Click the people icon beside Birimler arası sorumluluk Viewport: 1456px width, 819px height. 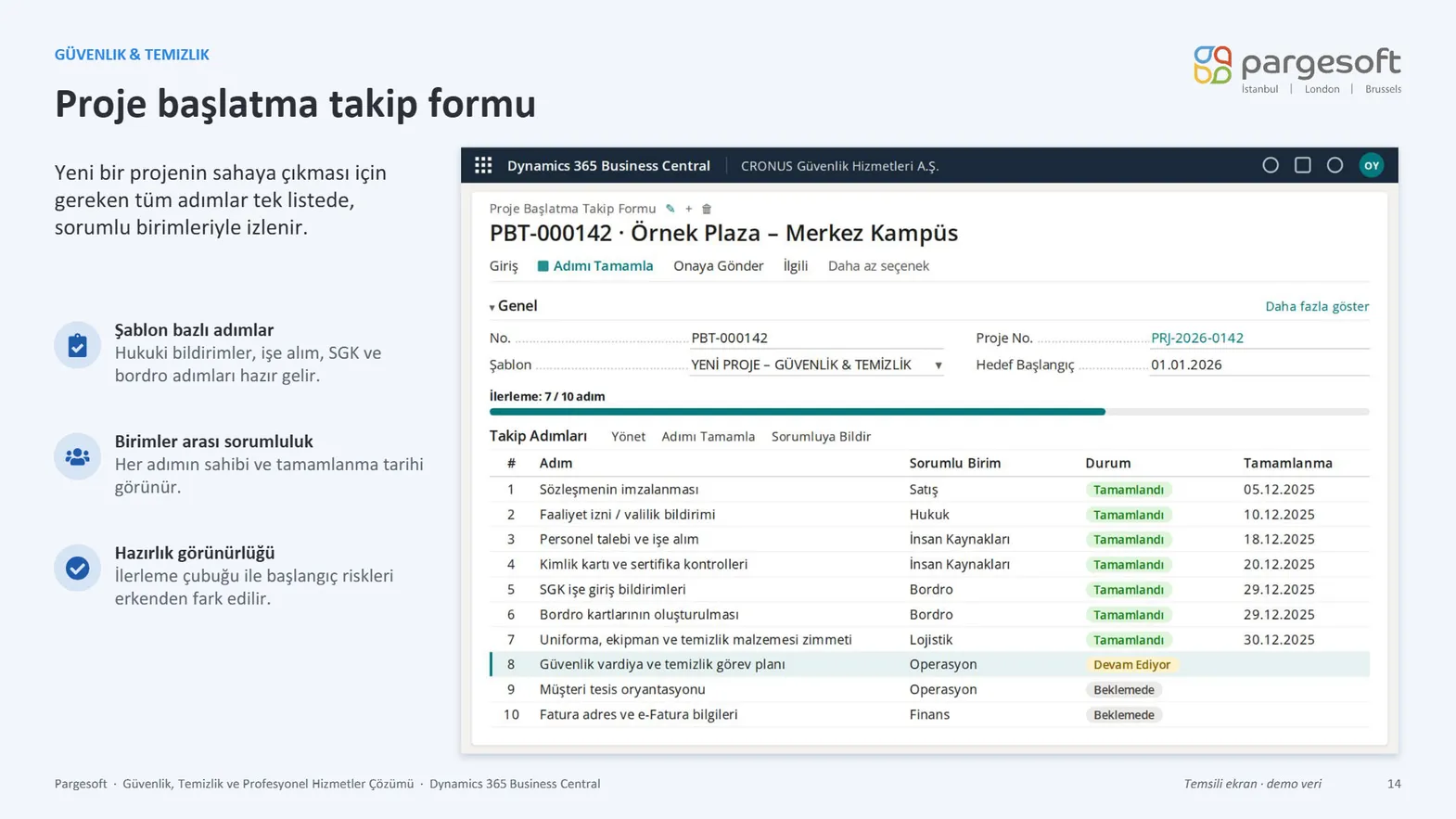click(x=77, y=456)
